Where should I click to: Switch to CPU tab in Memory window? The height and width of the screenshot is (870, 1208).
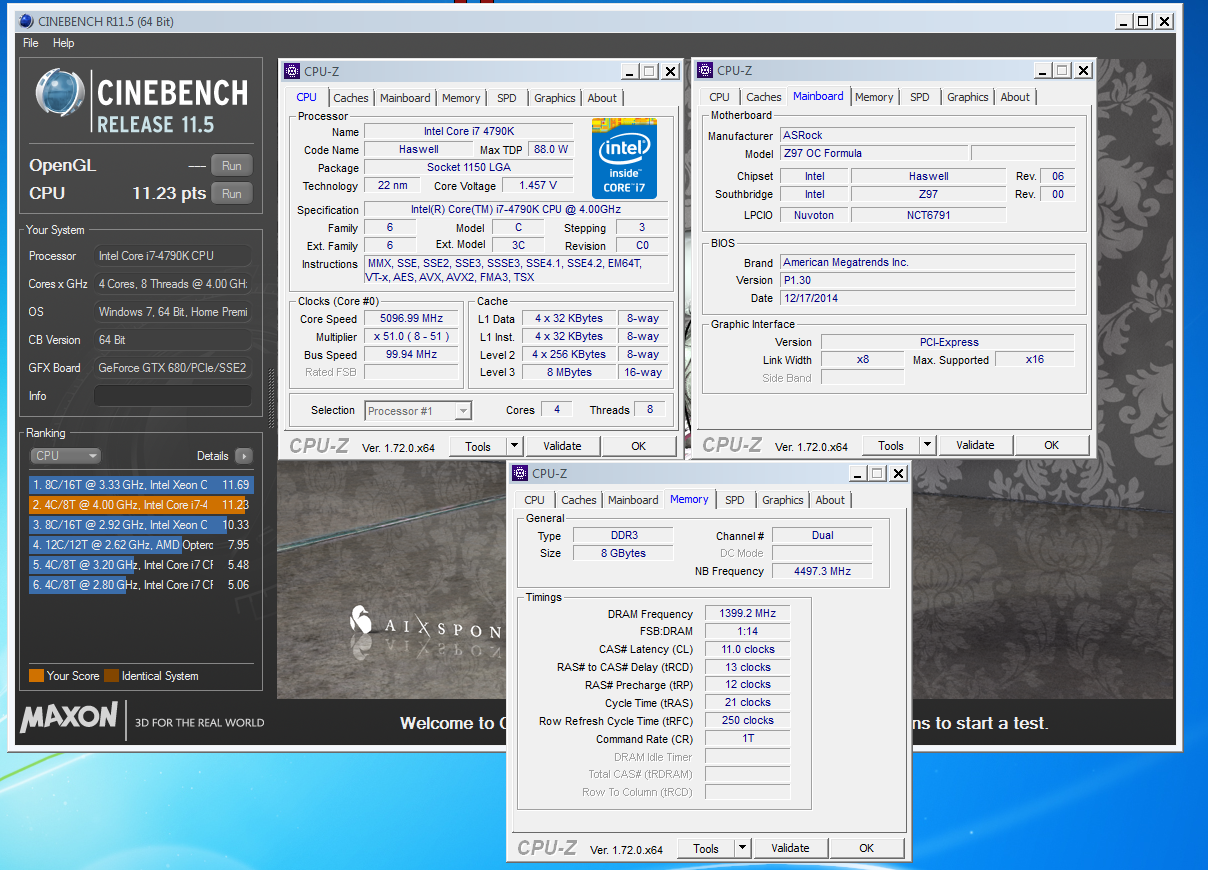[x=535, y=500]
